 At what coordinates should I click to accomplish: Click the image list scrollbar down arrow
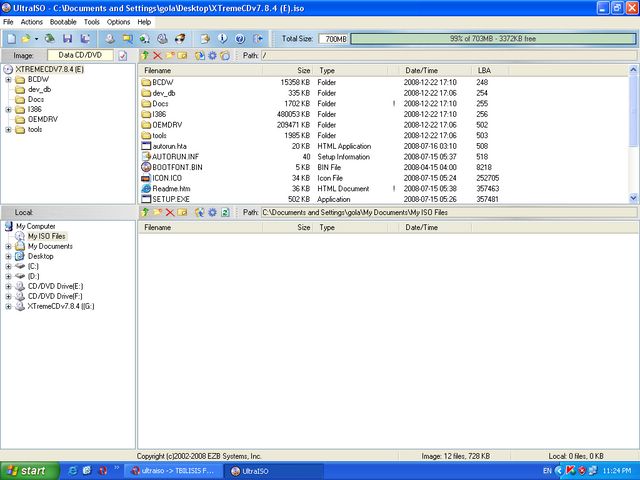point(633,198)
